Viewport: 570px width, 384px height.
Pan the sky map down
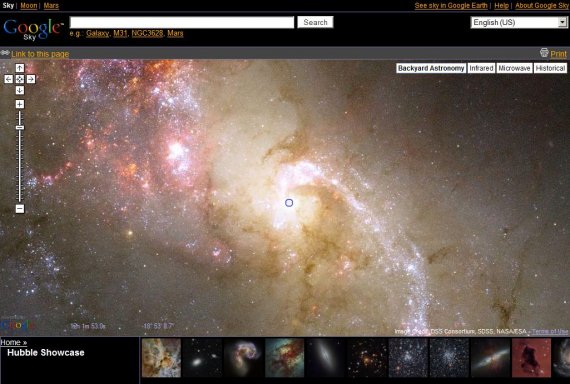coord(20,90)
